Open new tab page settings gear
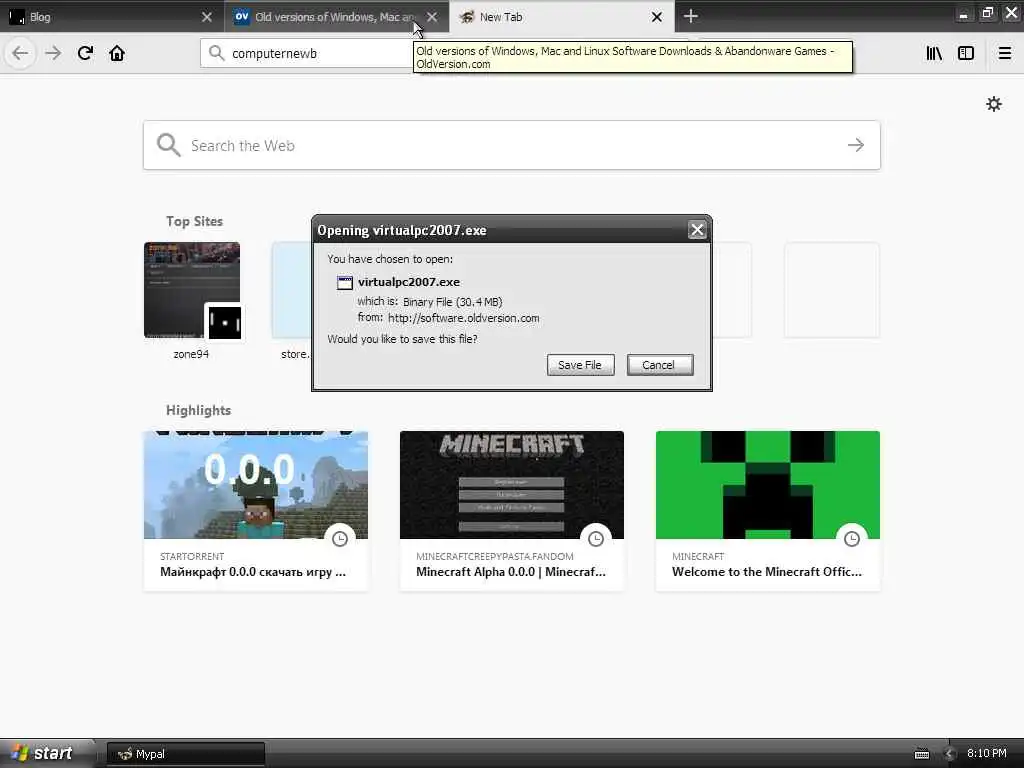This screenshot has height=768, width=1024. pyautogui.click(x=994, y=104)
